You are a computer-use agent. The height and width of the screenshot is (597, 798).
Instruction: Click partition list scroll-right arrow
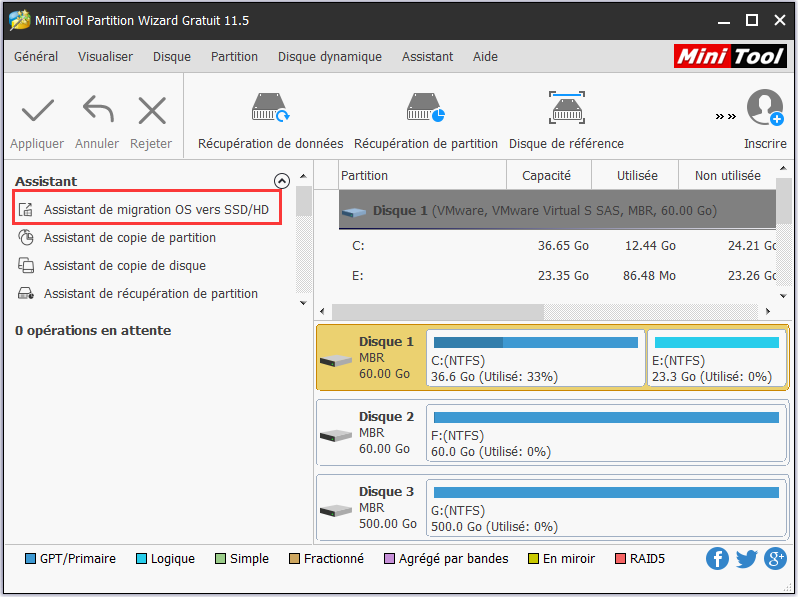(x=768, y=311)
